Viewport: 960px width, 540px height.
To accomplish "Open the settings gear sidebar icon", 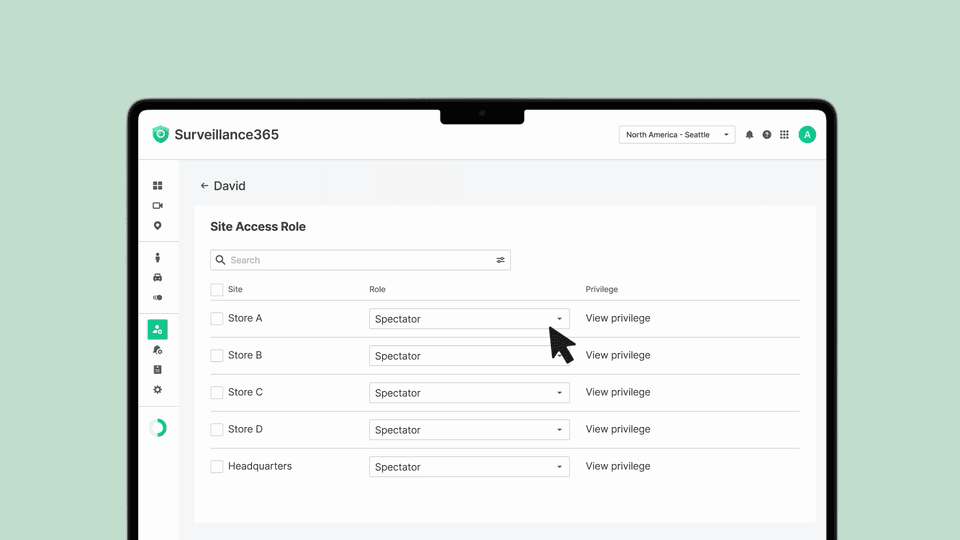I will tap(157, 389).
